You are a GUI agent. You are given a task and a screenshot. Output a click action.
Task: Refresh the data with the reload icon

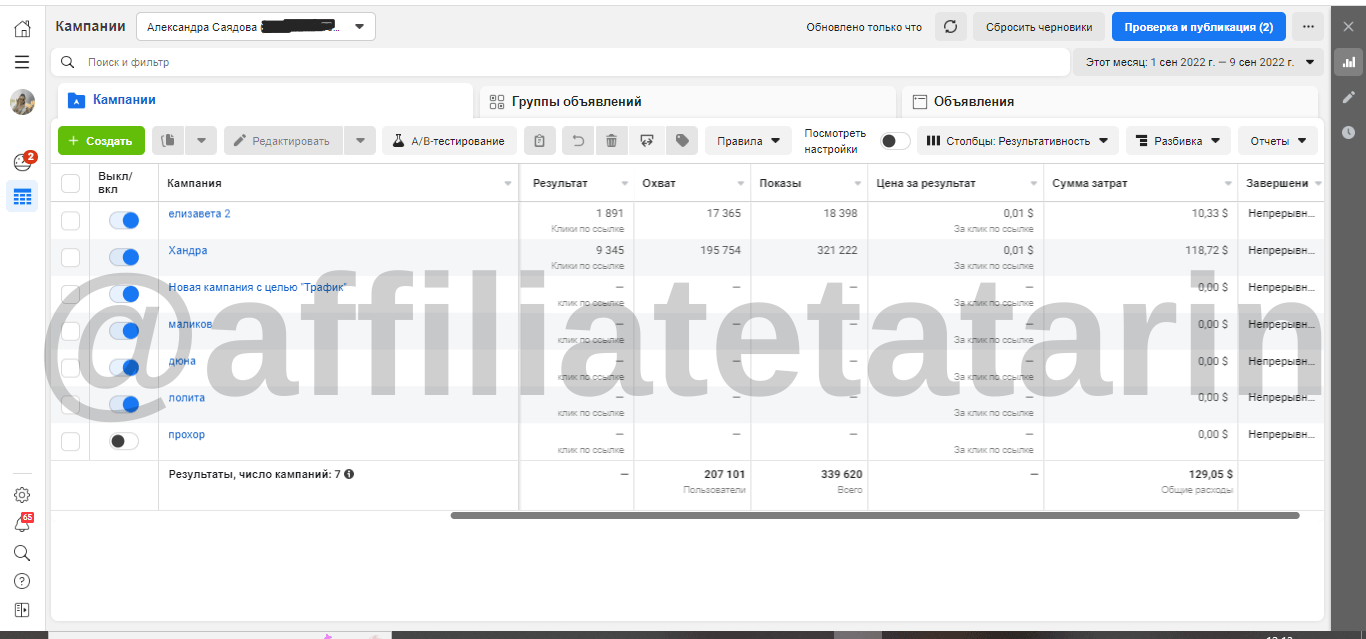tap(950, 27)
